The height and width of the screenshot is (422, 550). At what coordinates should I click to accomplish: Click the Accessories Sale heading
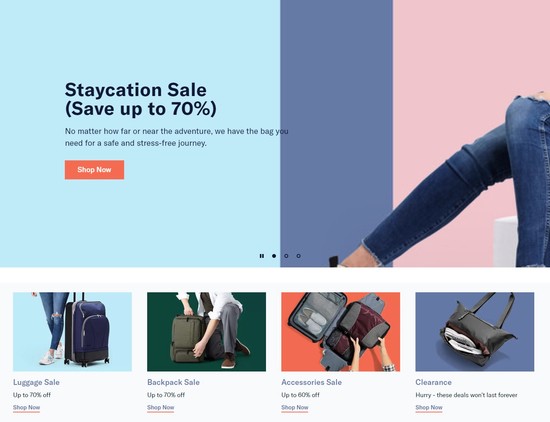tap(311, 382)
